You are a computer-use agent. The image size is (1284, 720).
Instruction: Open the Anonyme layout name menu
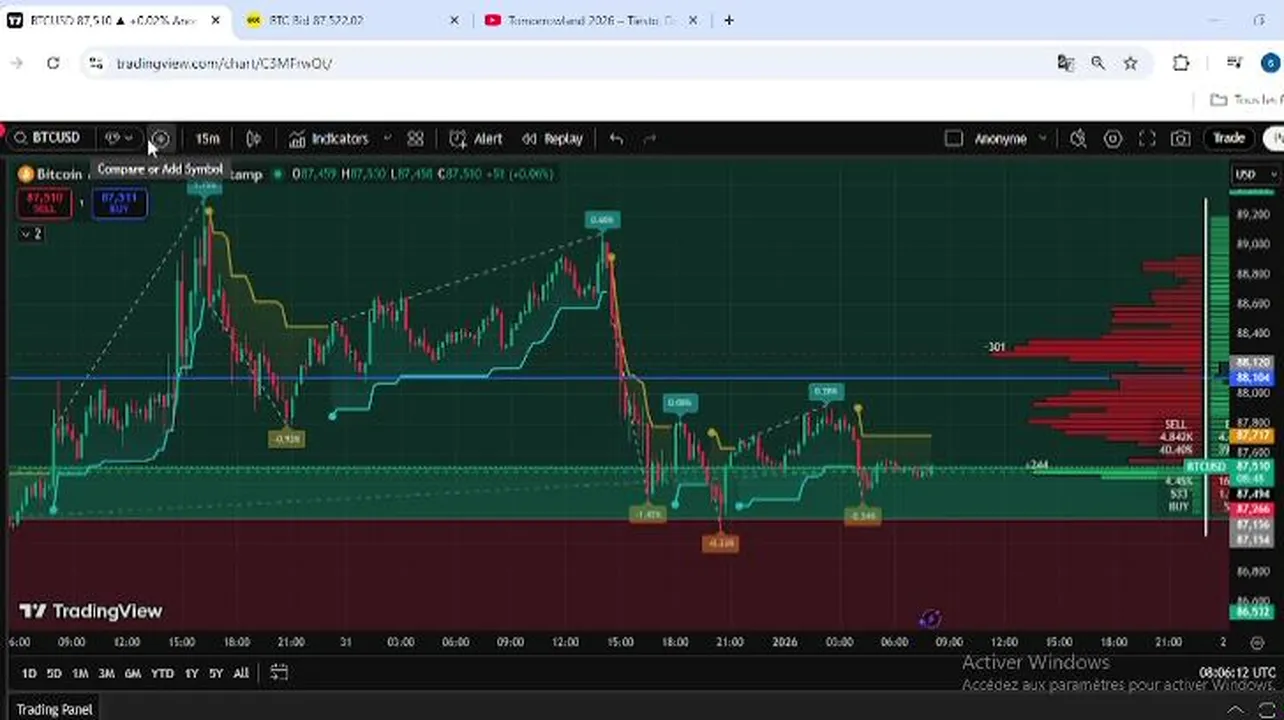[1010, 139]
